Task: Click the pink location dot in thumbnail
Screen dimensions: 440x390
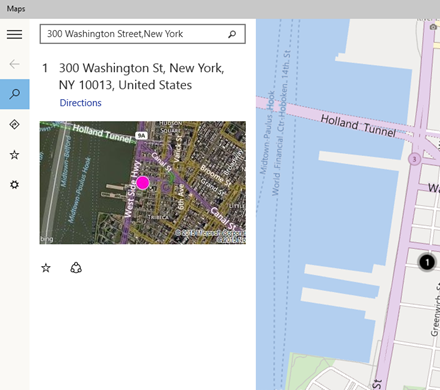Action: tap(143, 183)
